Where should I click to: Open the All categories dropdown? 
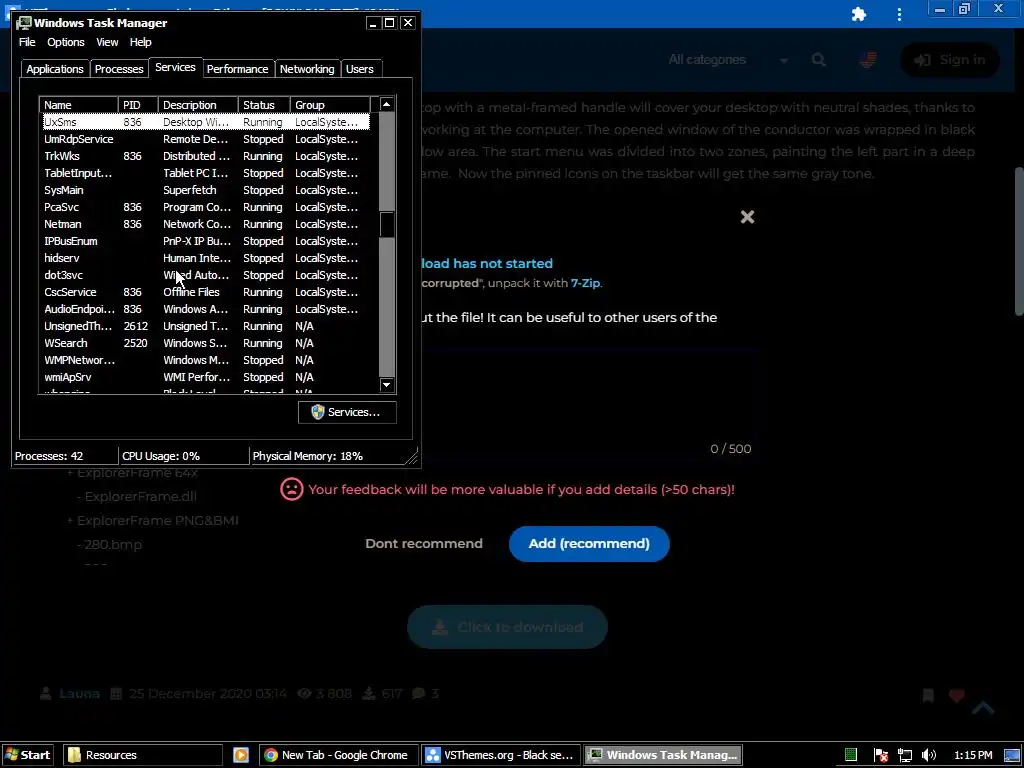[728, 60]
